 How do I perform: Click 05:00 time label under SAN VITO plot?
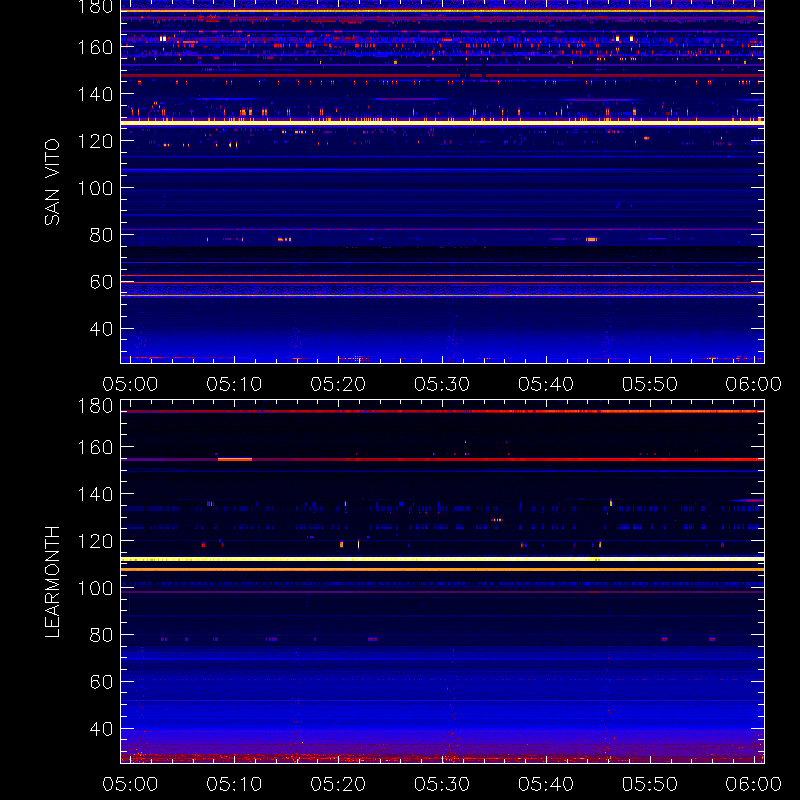click(130, 384)
